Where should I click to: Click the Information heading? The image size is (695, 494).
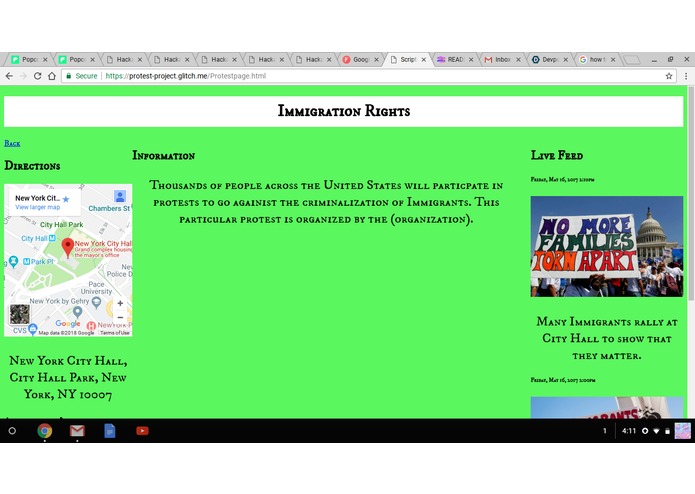[x=164, y=156]
